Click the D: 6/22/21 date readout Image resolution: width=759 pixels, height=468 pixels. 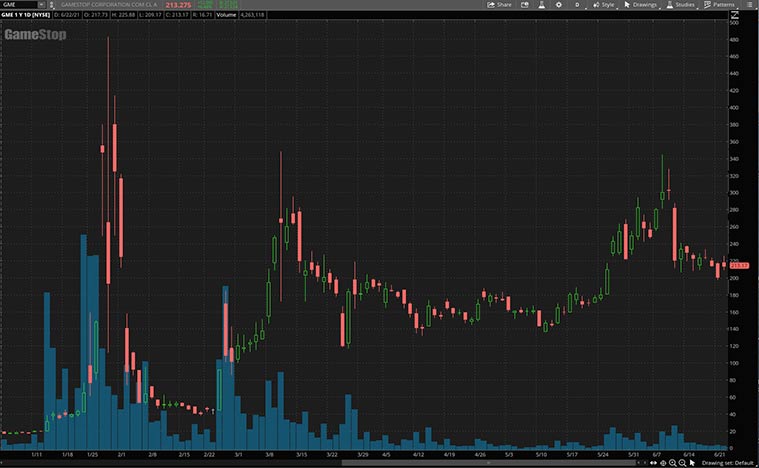pyautogui.click(x=67, y=15)
